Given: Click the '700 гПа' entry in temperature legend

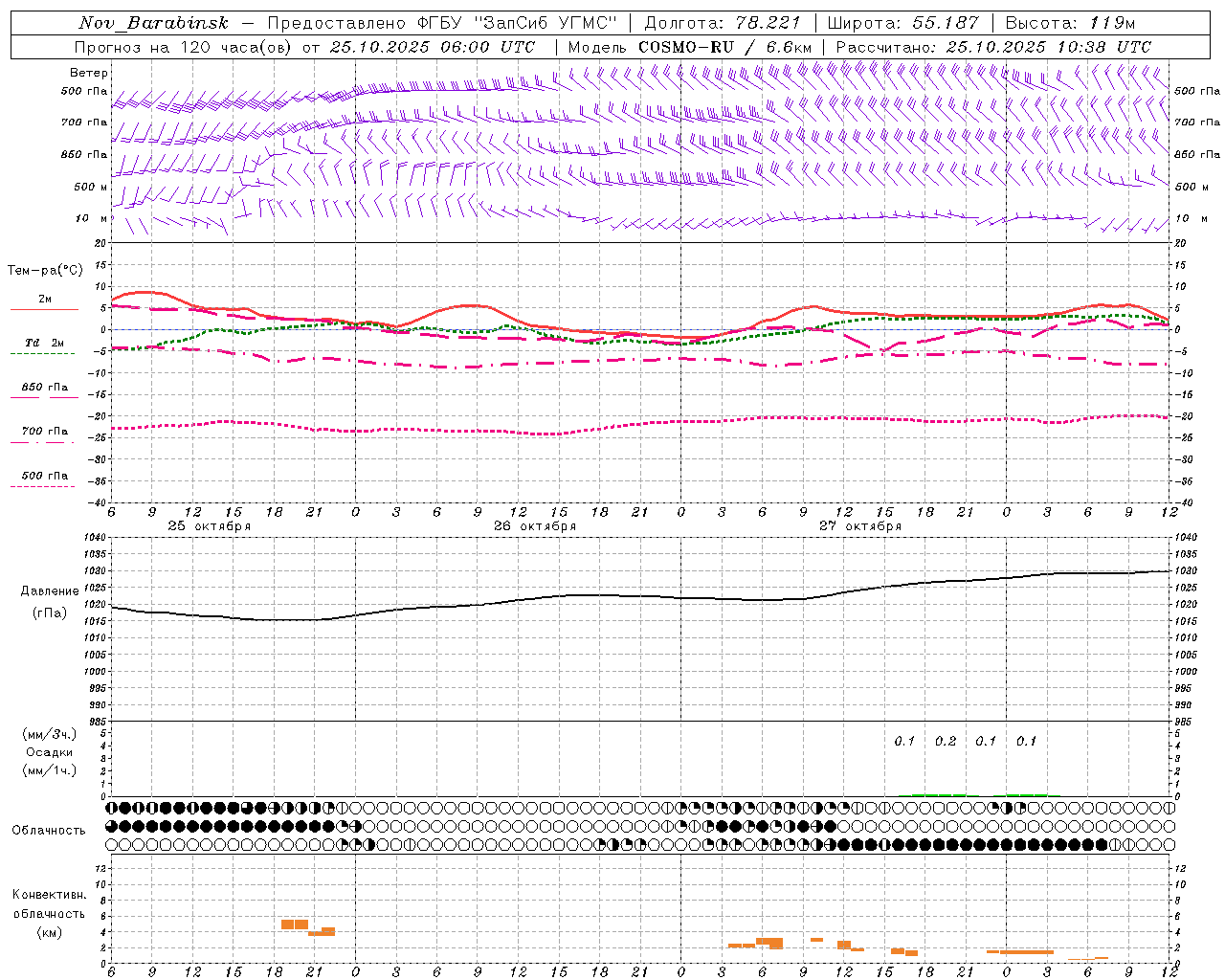Looking at the screenshot, I should pyautogui.click(x=45, y=432).
